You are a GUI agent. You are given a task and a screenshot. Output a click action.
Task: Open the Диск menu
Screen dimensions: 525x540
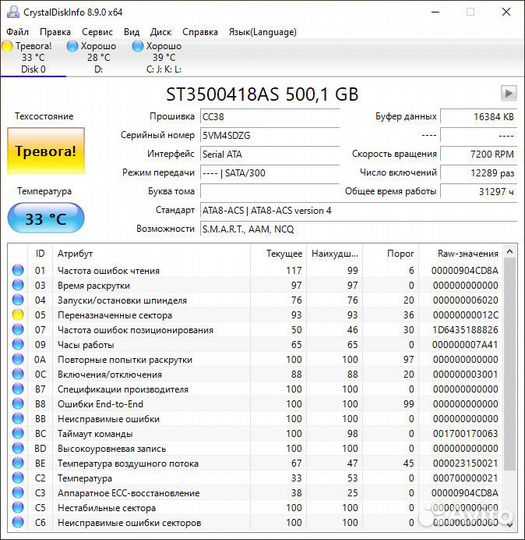tap(161, 32)
